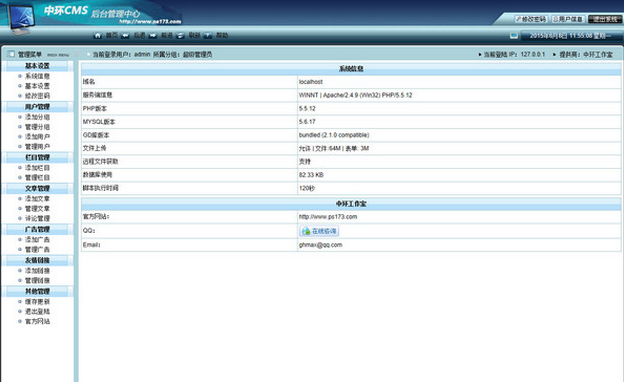
Task: Click the monitor icon beside the date
Action: 514,35
